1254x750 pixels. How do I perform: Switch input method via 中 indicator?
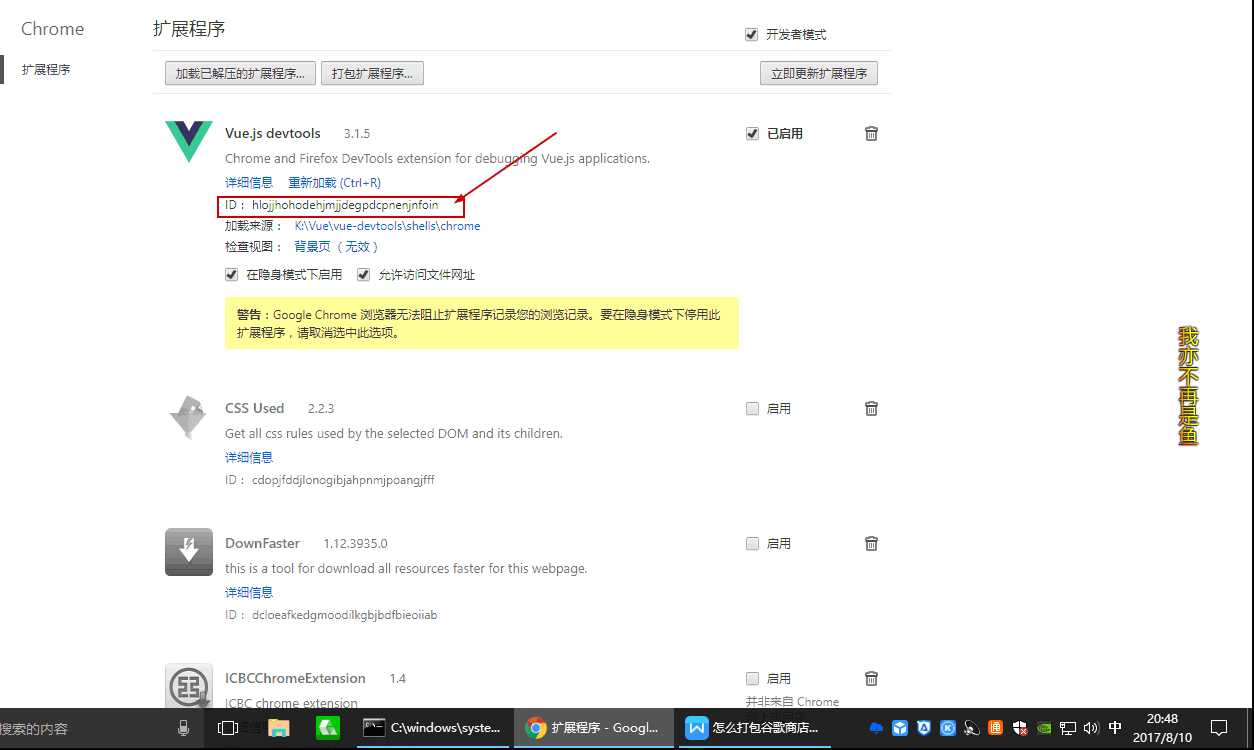[1115, 728]
